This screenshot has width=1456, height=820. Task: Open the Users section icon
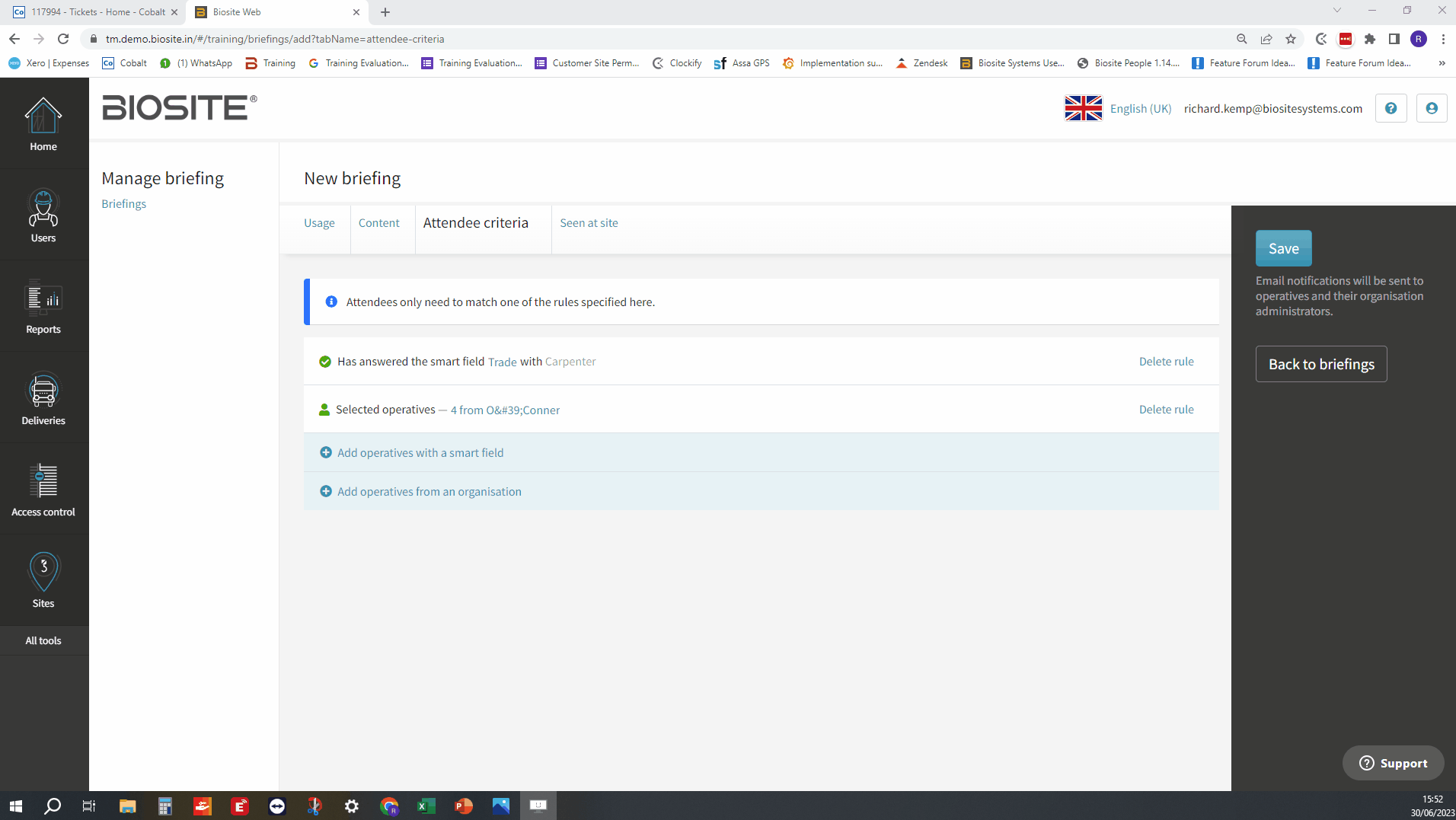pyautogui.click(x=43, y=208)
